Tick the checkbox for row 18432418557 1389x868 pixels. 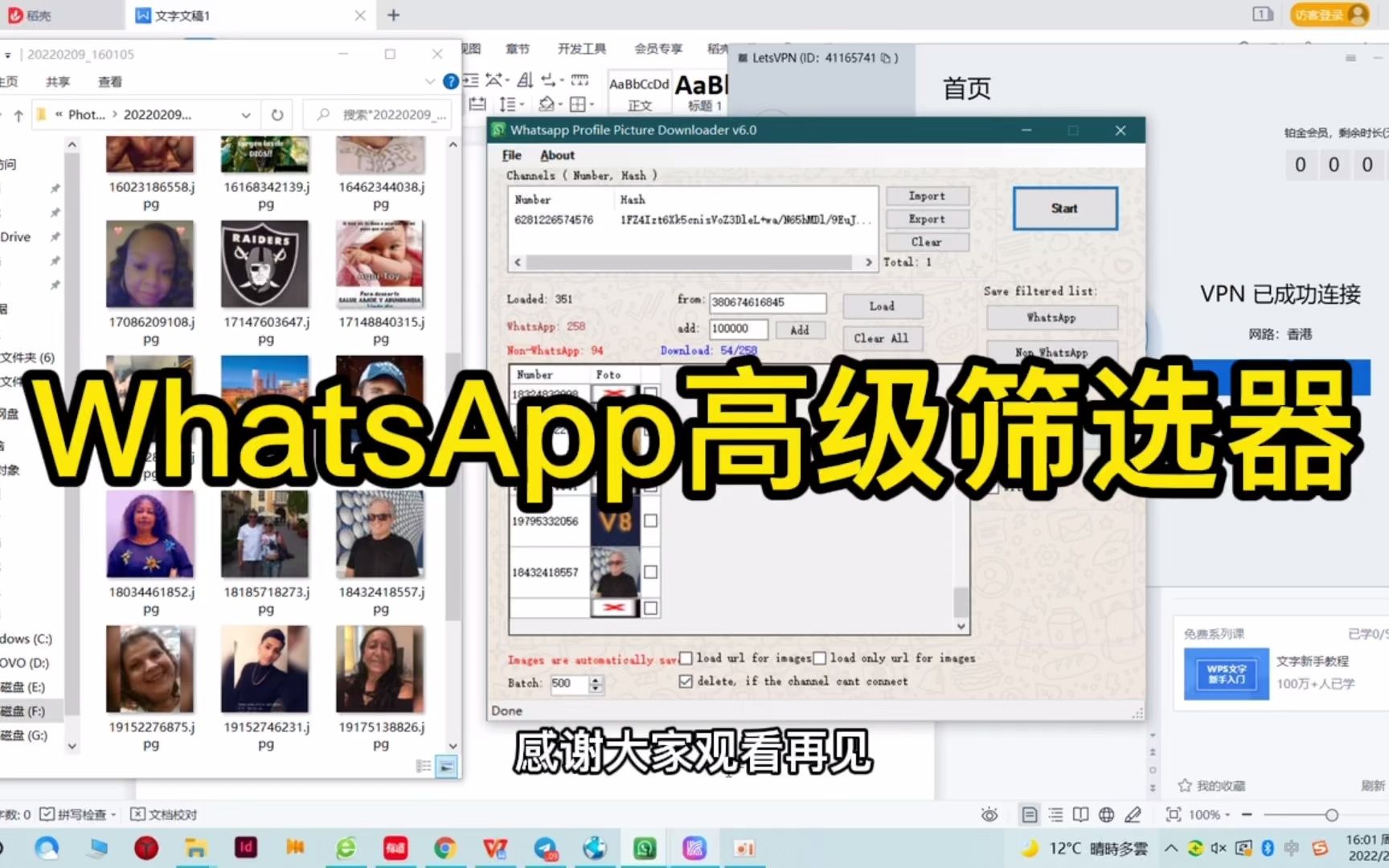[650, 572]
